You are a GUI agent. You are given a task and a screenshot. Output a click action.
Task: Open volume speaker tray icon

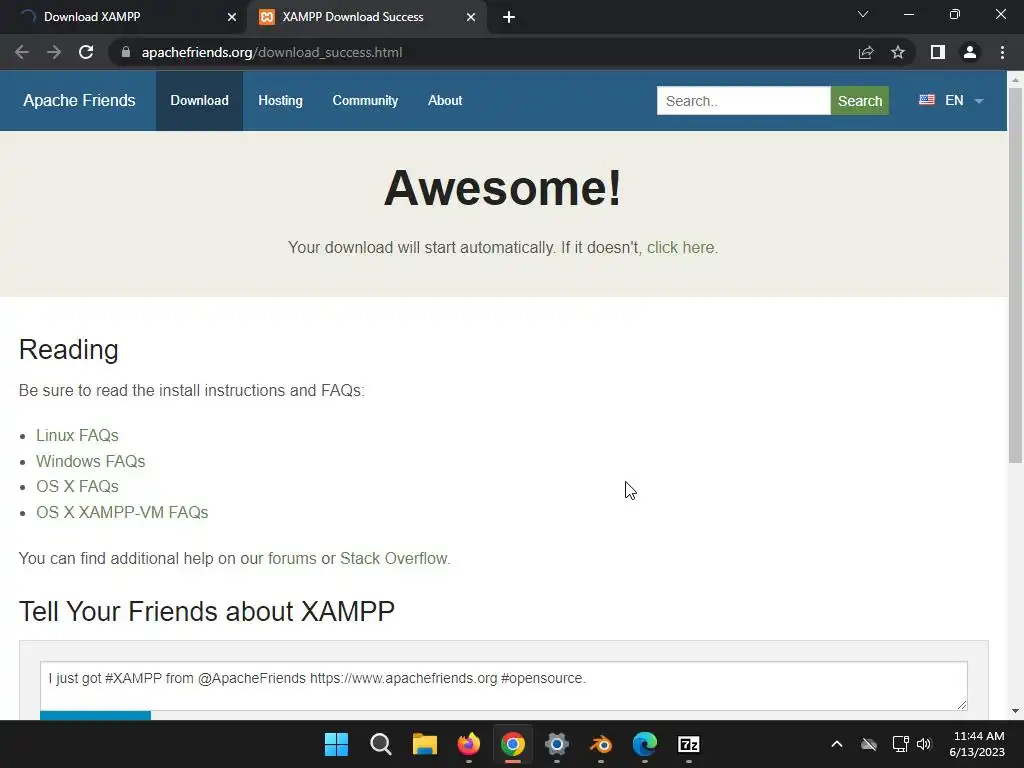click(x=924, y=744)
